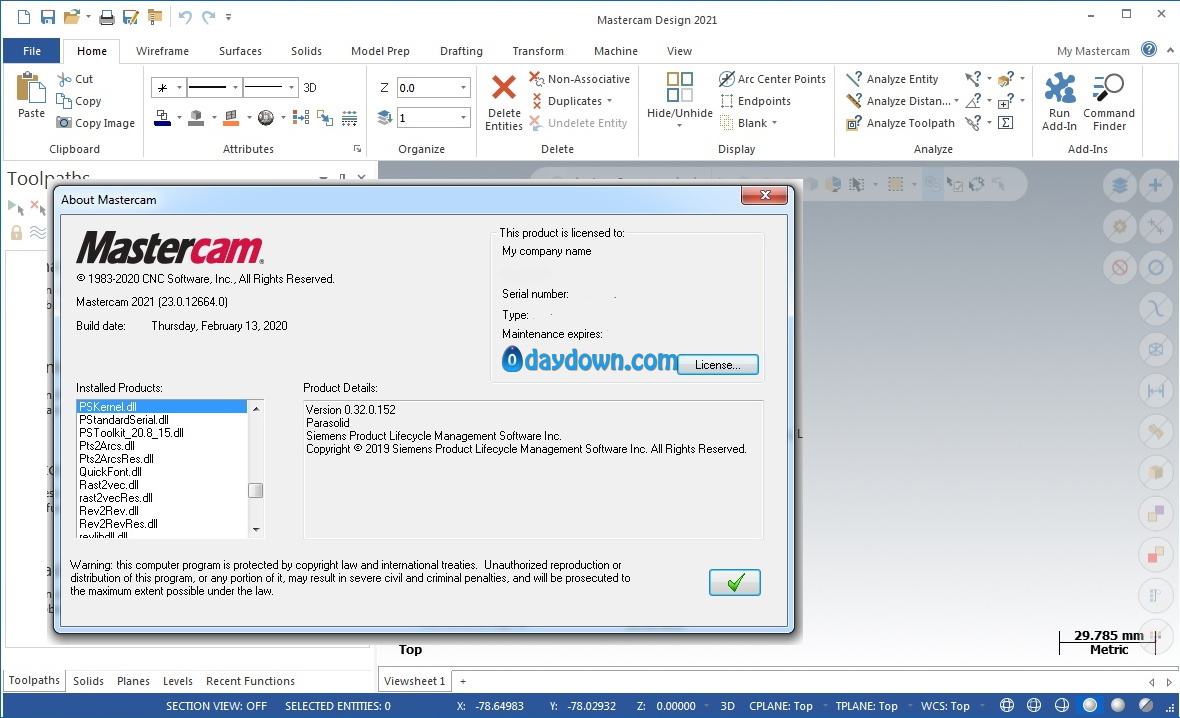The width and height of the screenshot is (1180, 718).
Task: Click the Redo arrow icon
Action: tap(208, 16)
